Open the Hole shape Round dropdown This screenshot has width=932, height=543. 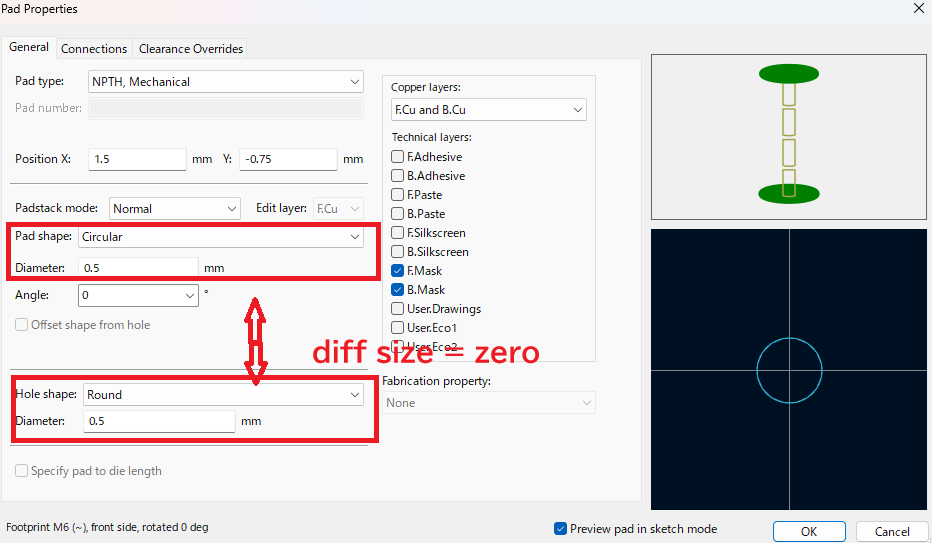point(223,394)
